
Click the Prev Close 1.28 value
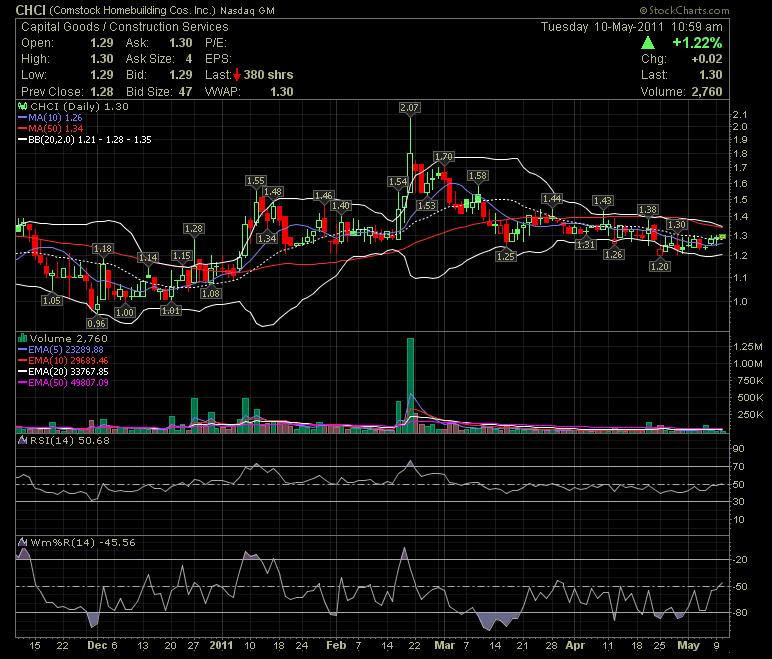(x=101, y=91)
